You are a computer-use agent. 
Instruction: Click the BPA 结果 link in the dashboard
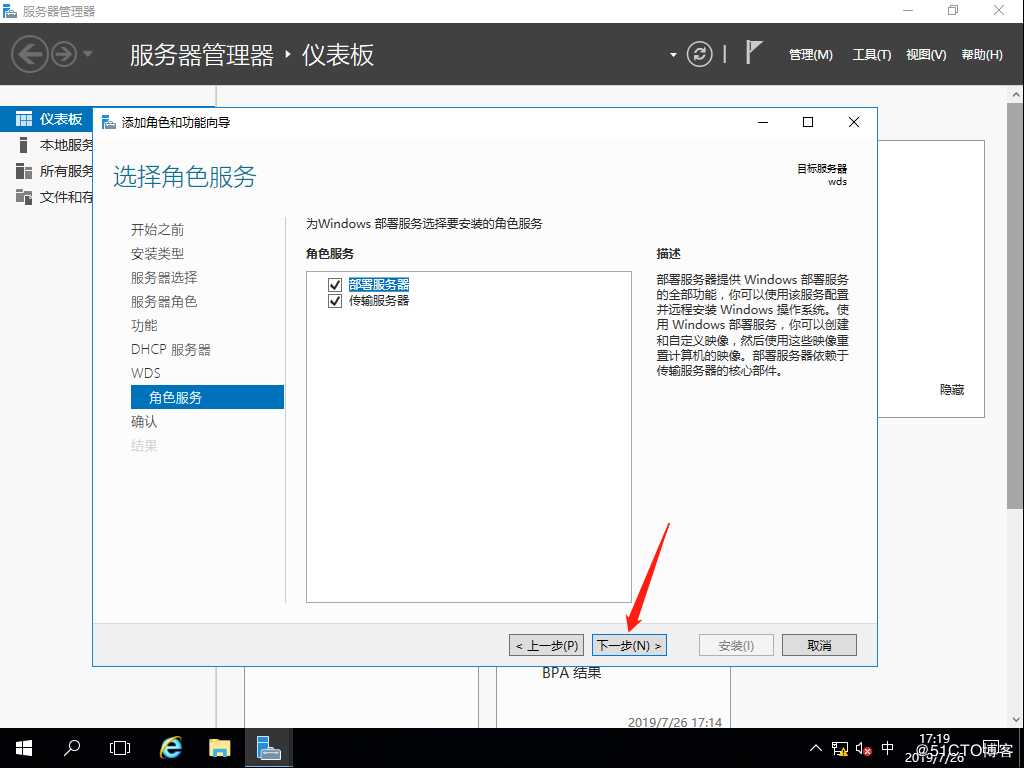[571, 673]
